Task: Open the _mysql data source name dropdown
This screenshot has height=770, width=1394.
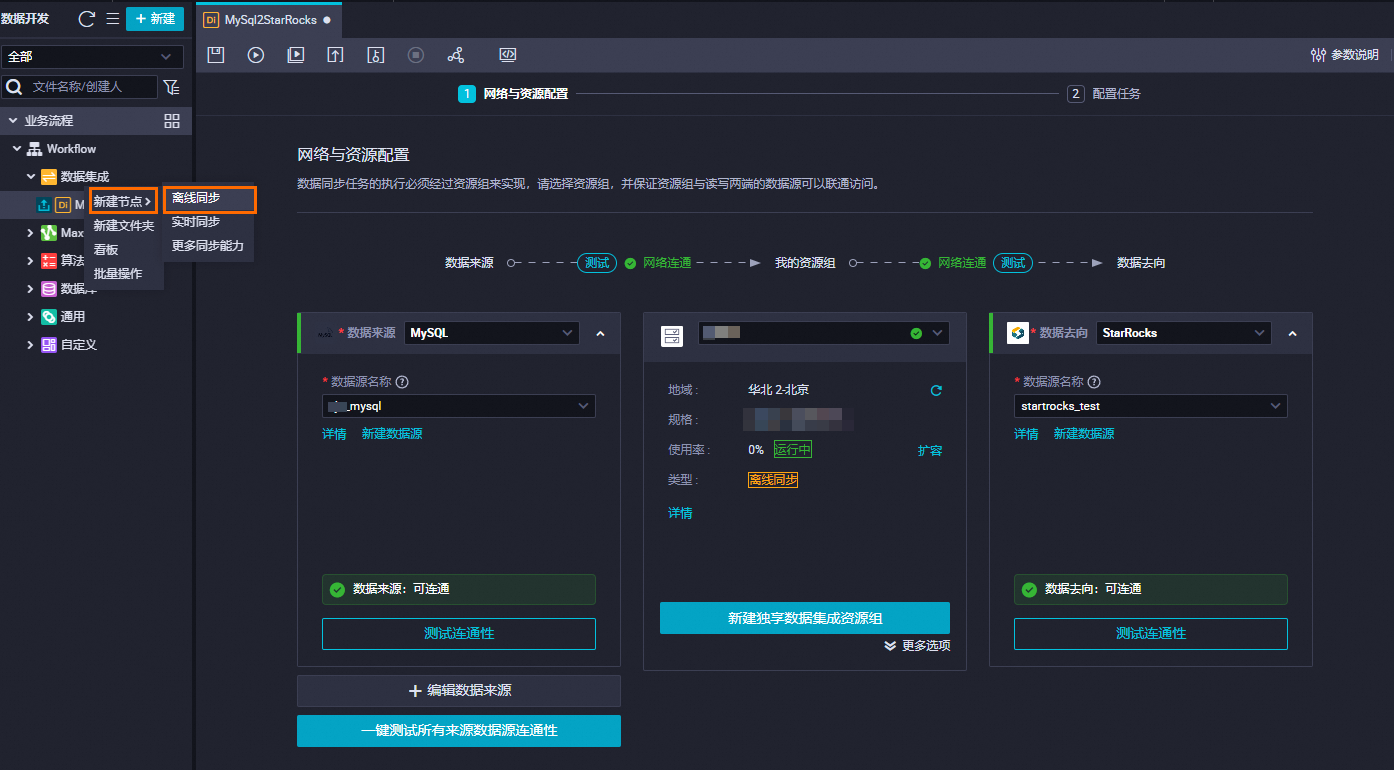Action: [x=459, y=406]
